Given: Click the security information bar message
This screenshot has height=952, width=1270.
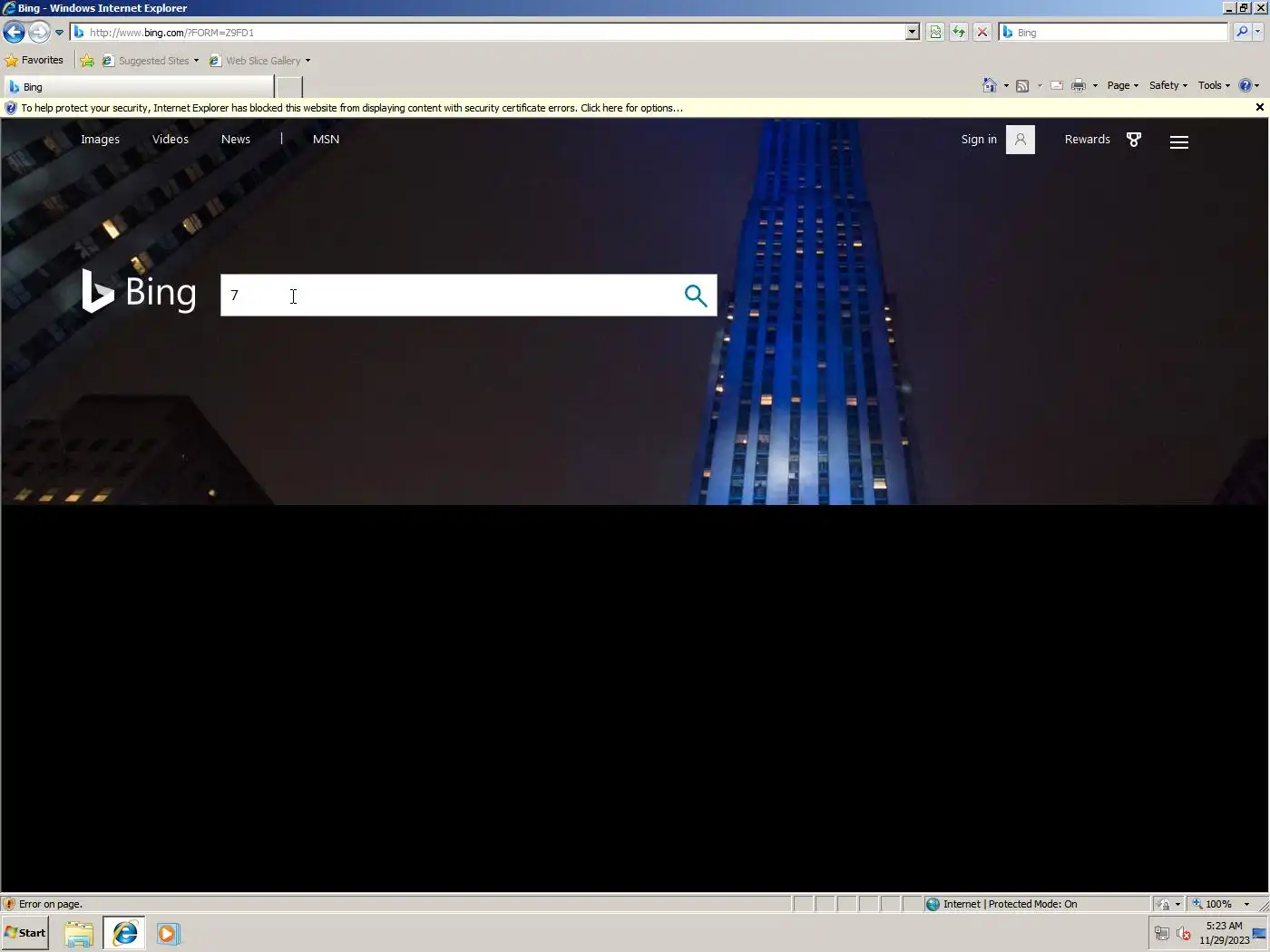Looking at the screenshot, I should coord(352,108).
